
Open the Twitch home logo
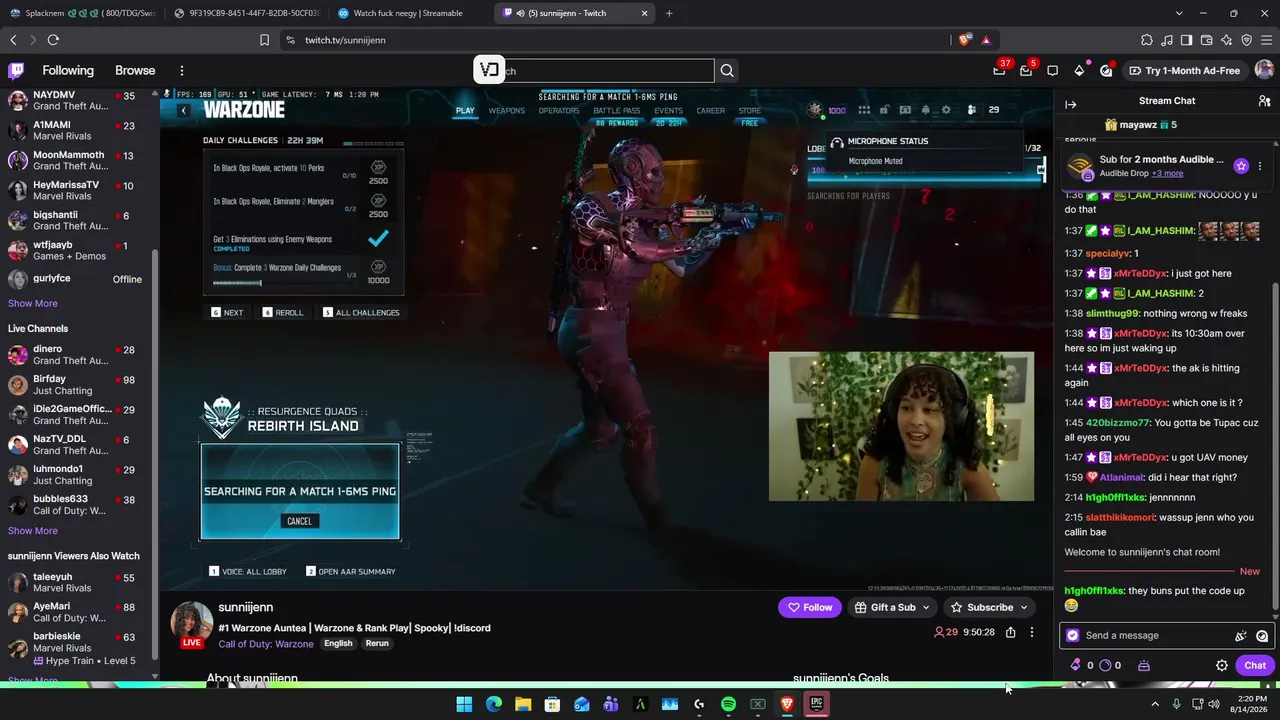(16, 70)
